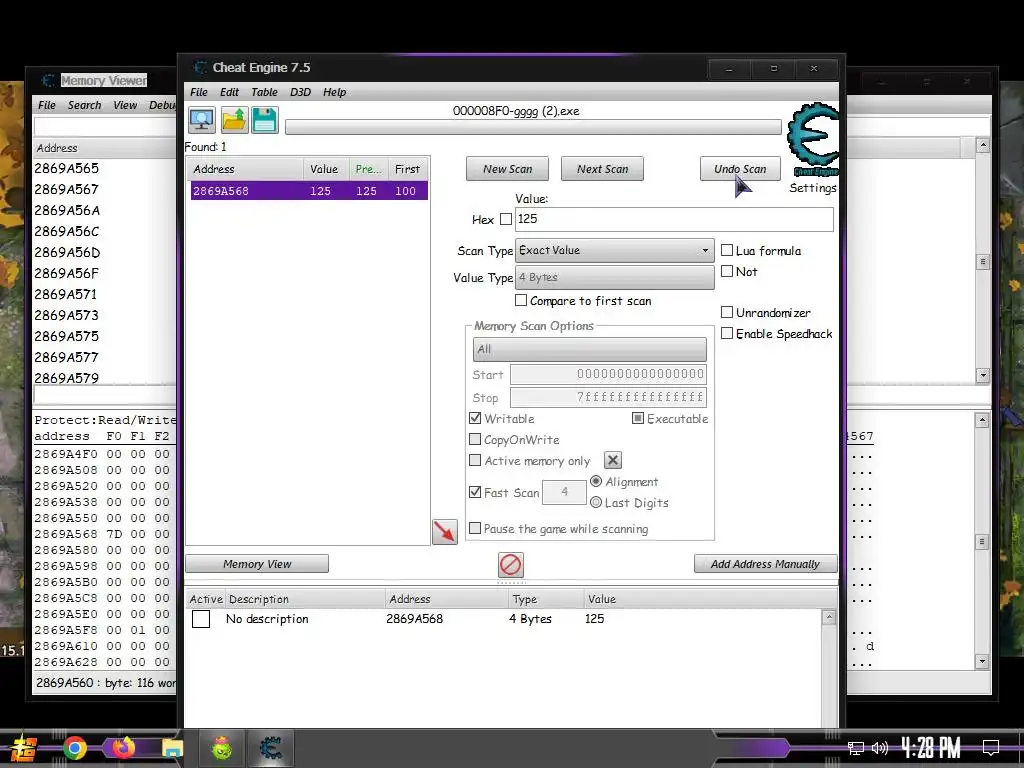
Task: Click the Settings label
Action: pyautogui.click(x=812, y=188)
